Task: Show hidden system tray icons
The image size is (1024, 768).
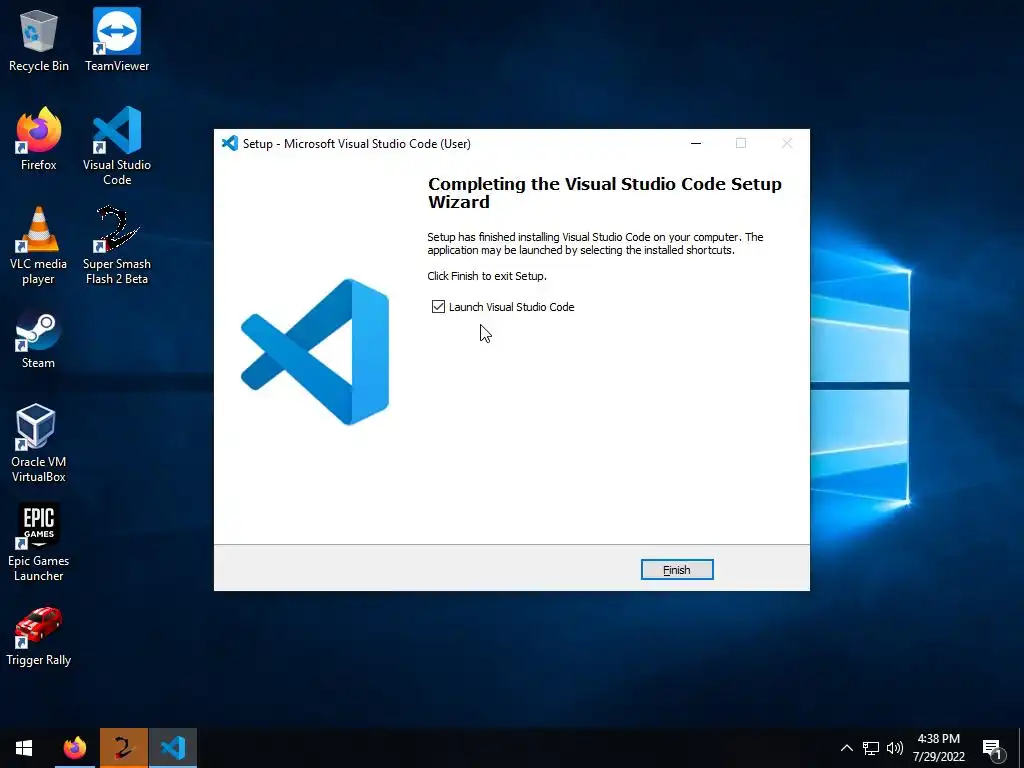Action: 846,748
